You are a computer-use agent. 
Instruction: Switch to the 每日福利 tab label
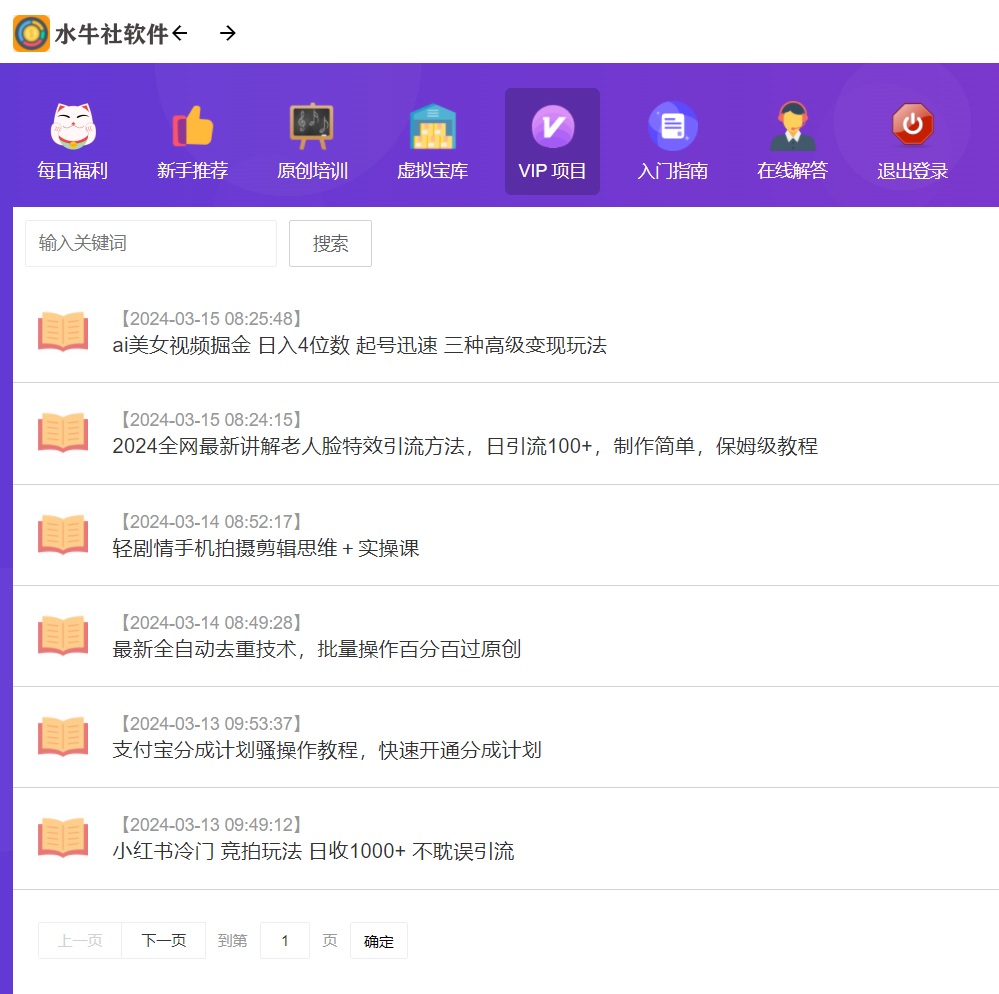73,171
